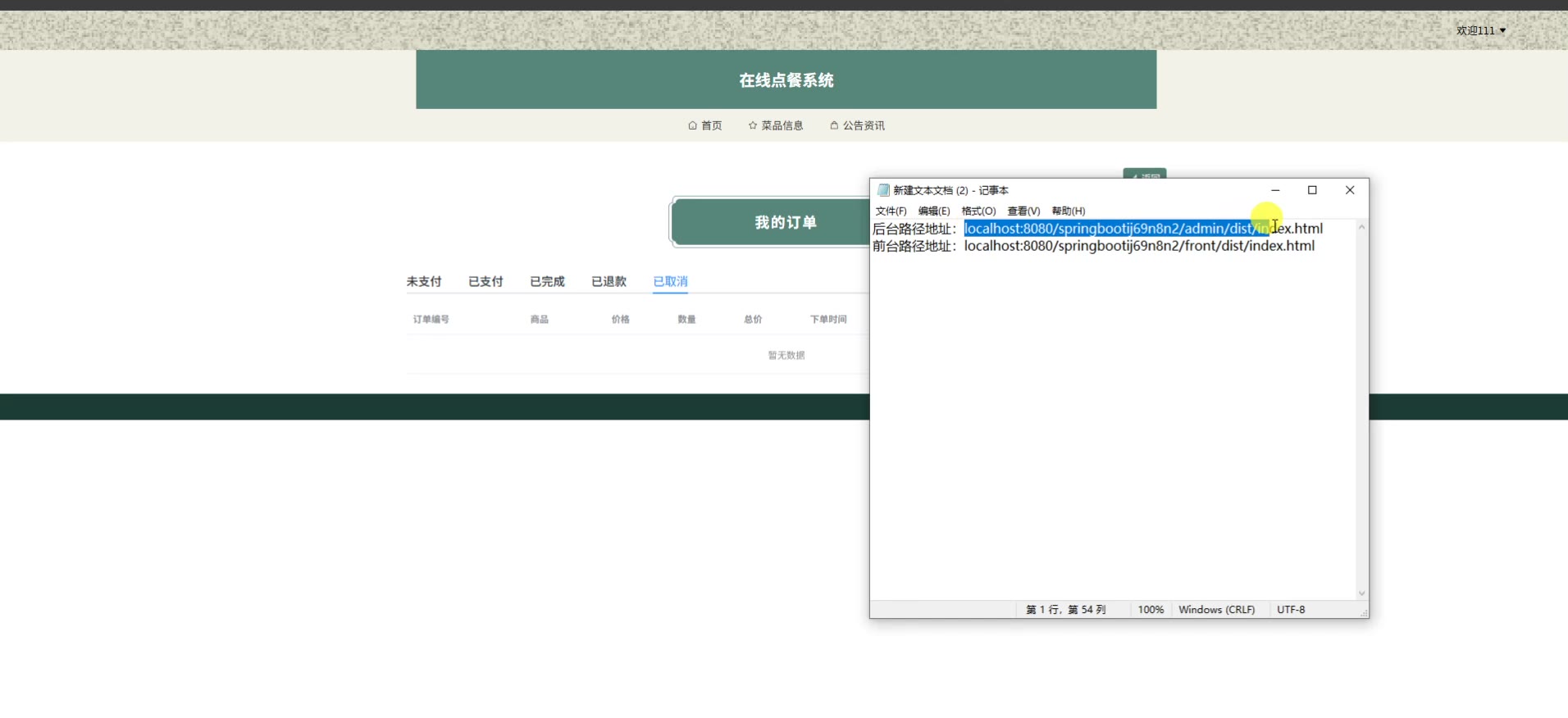The image size is (1568, 718).
Task: Click the icon beside 公告资讯
Action: pyautogui.click(x=834, y=125)
